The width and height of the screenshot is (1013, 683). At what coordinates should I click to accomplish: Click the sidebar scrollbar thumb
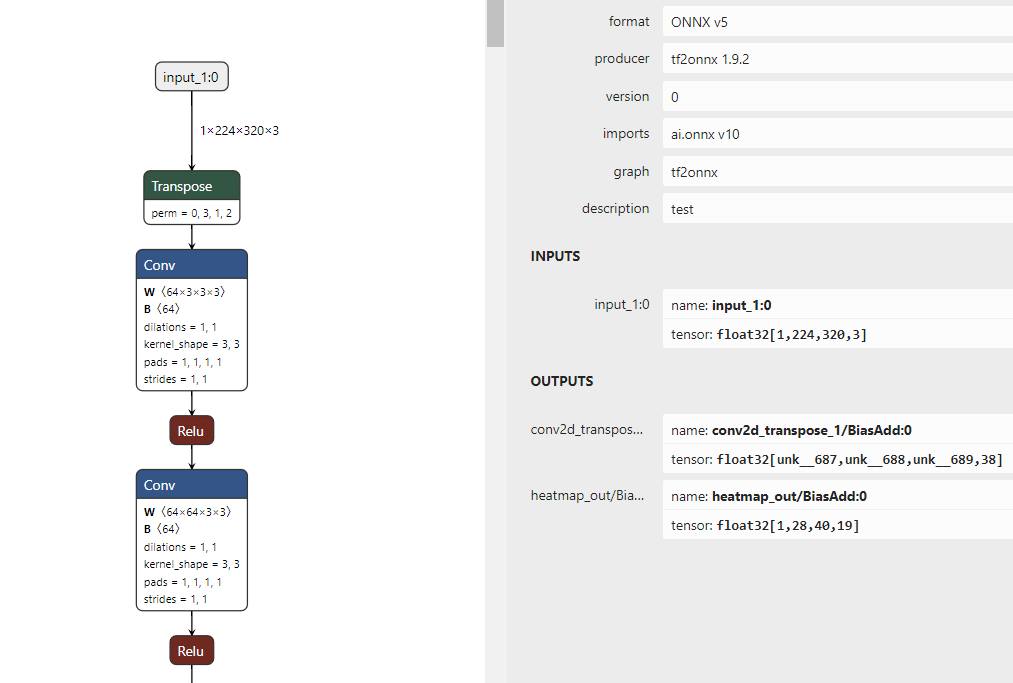coord(495,22)
